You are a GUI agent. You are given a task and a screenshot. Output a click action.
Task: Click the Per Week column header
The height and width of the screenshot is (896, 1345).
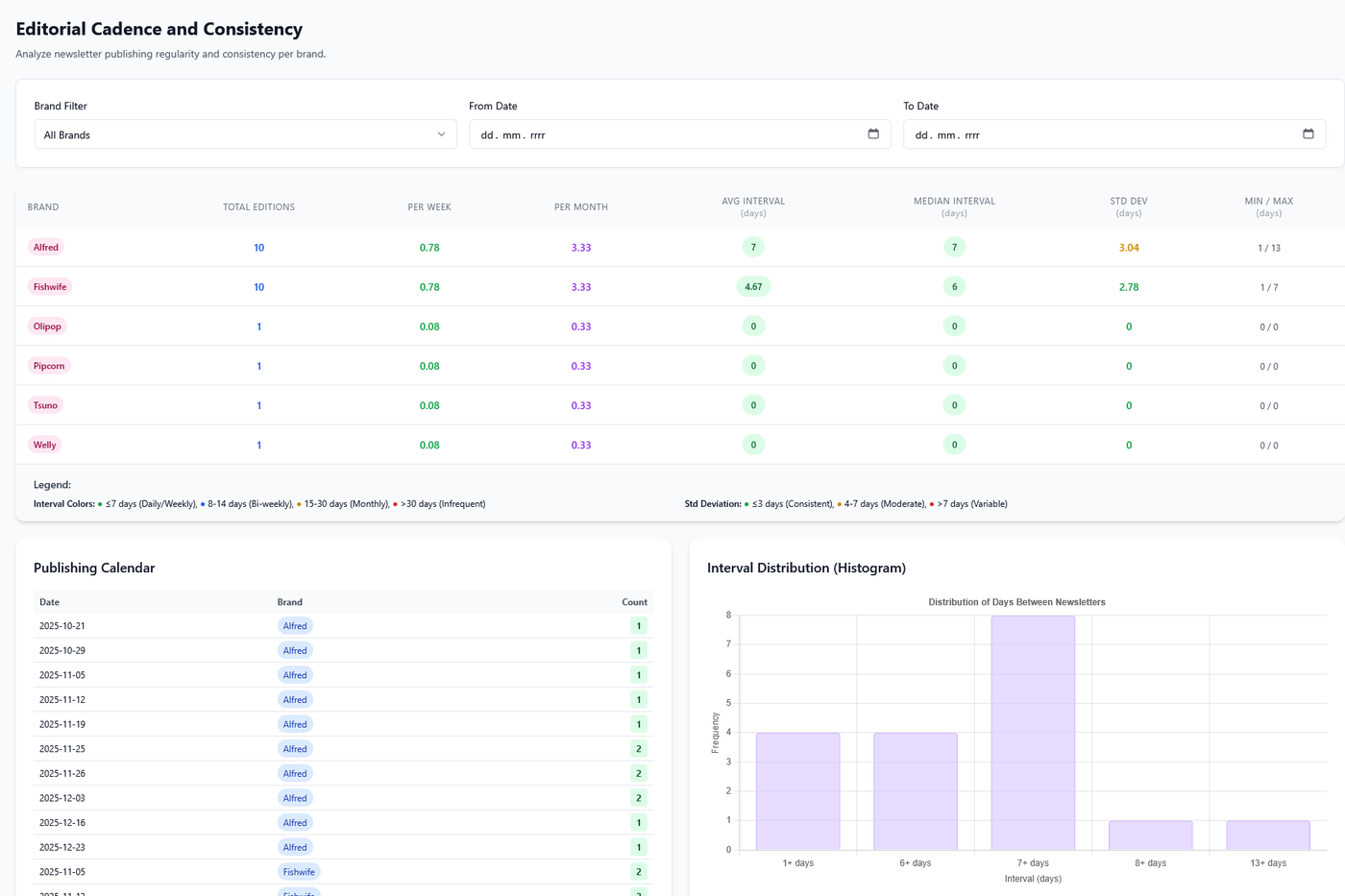pos(429,207)
